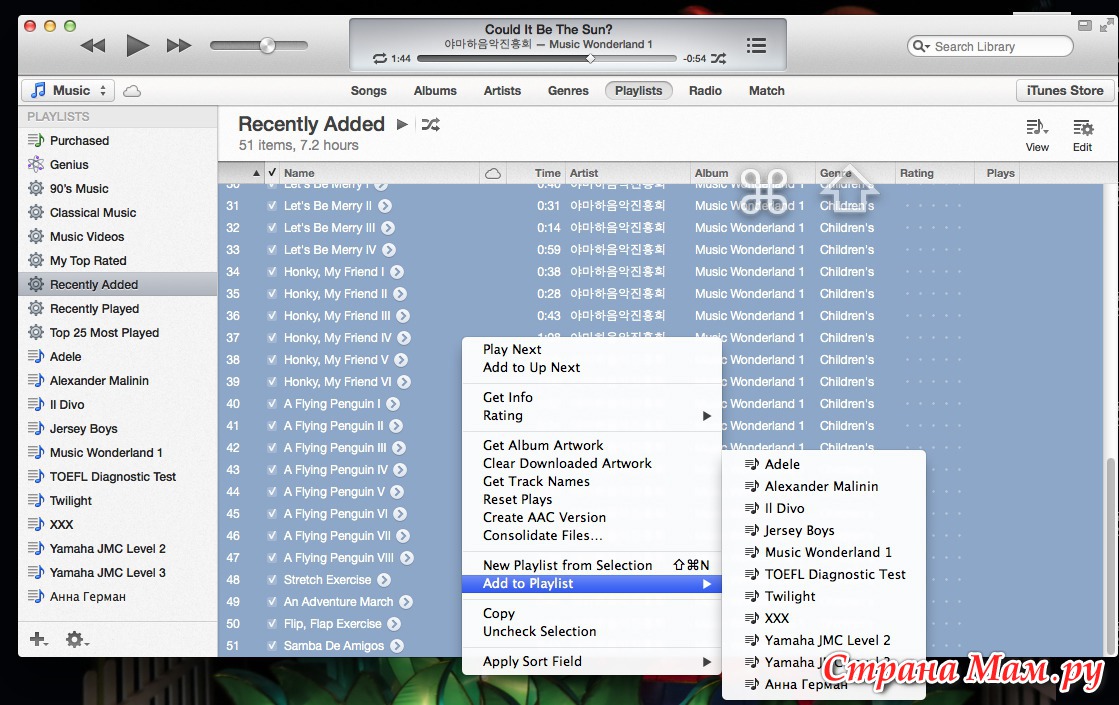
Task: Open arrow menu next to Let's Be Merry III
Action: pyautogui.click(x=388, y=228)
